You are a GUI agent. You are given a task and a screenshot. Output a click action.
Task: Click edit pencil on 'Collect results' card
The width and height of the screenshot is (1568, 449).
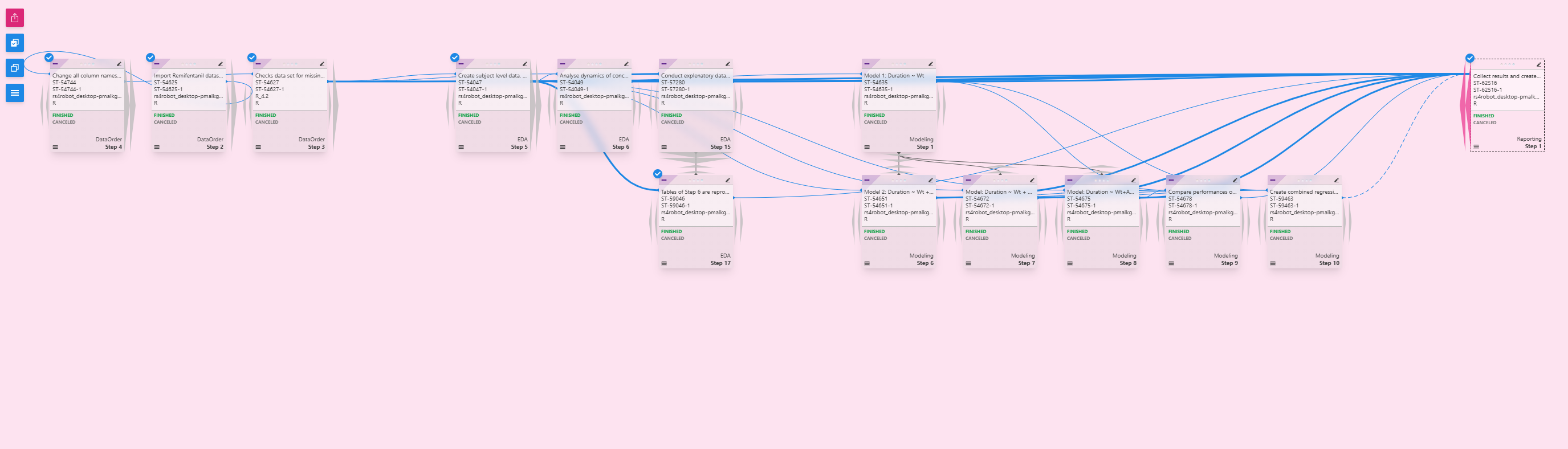1538,64
